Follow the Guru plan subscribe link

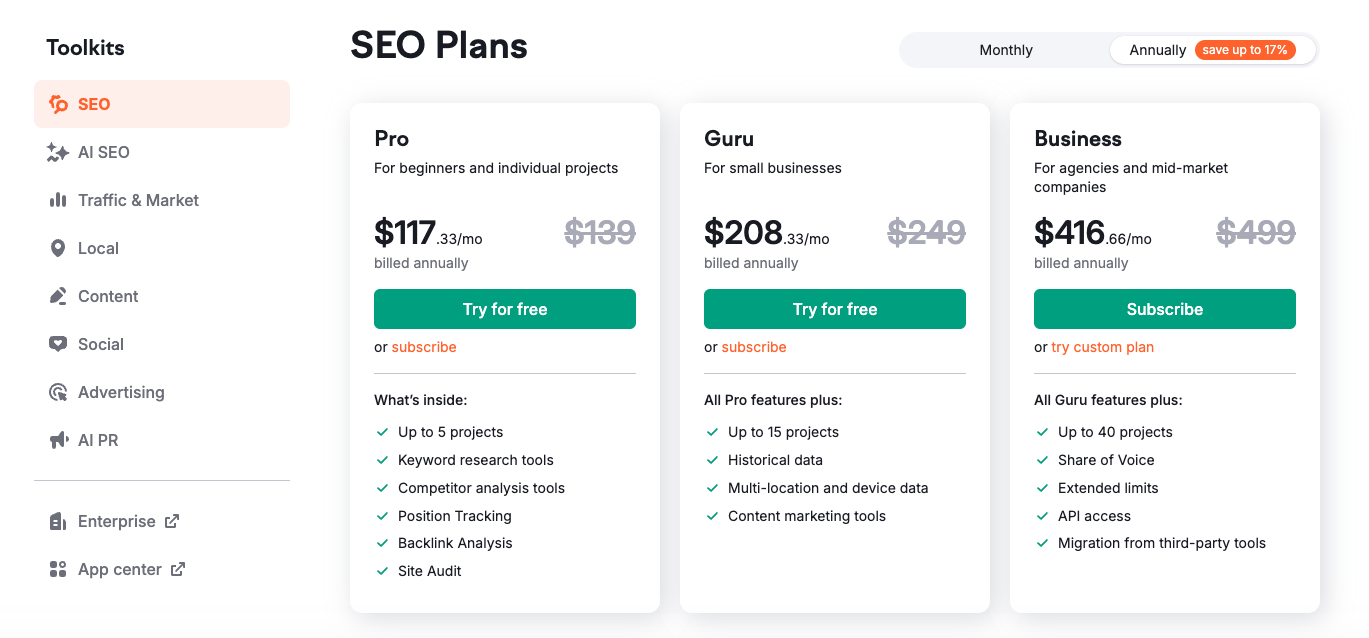click(754, 347)
